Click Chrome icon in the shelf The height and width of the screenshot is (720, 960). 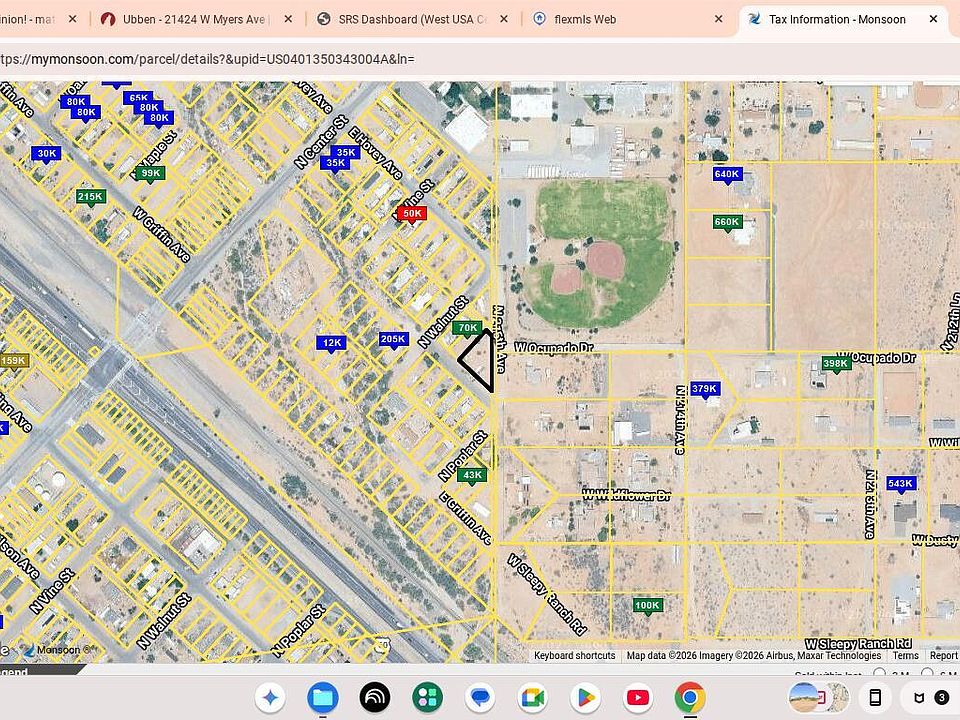[690, 698]
